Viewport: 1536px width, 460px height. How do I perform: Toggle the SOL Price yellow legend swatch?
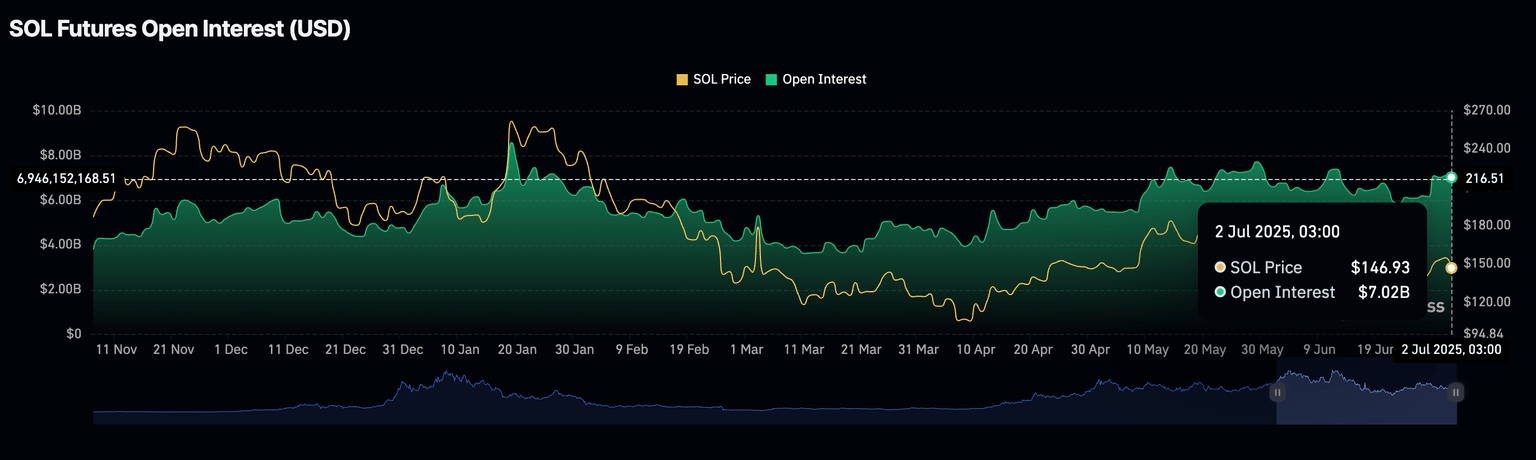point(682,79)
